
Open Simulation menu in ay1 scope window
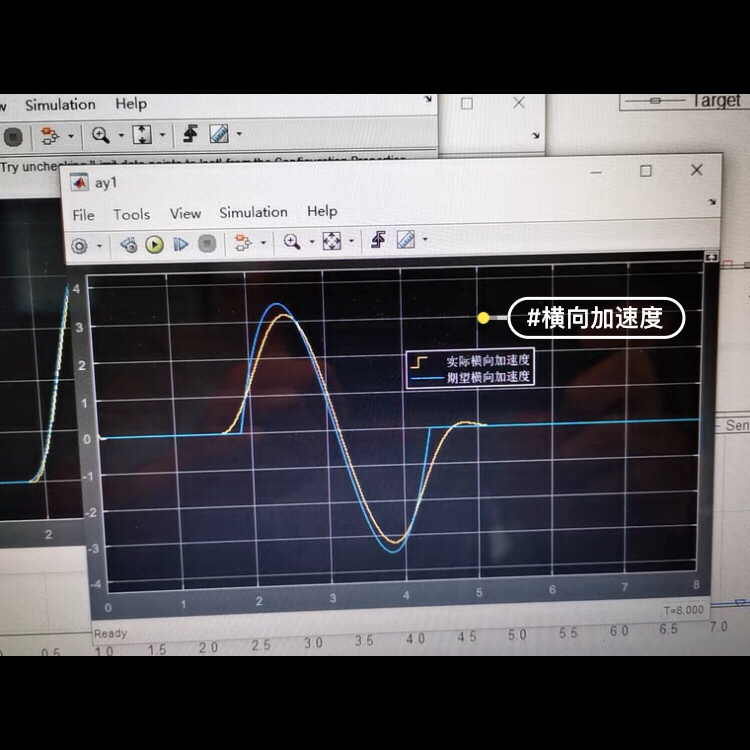(253, 212)
